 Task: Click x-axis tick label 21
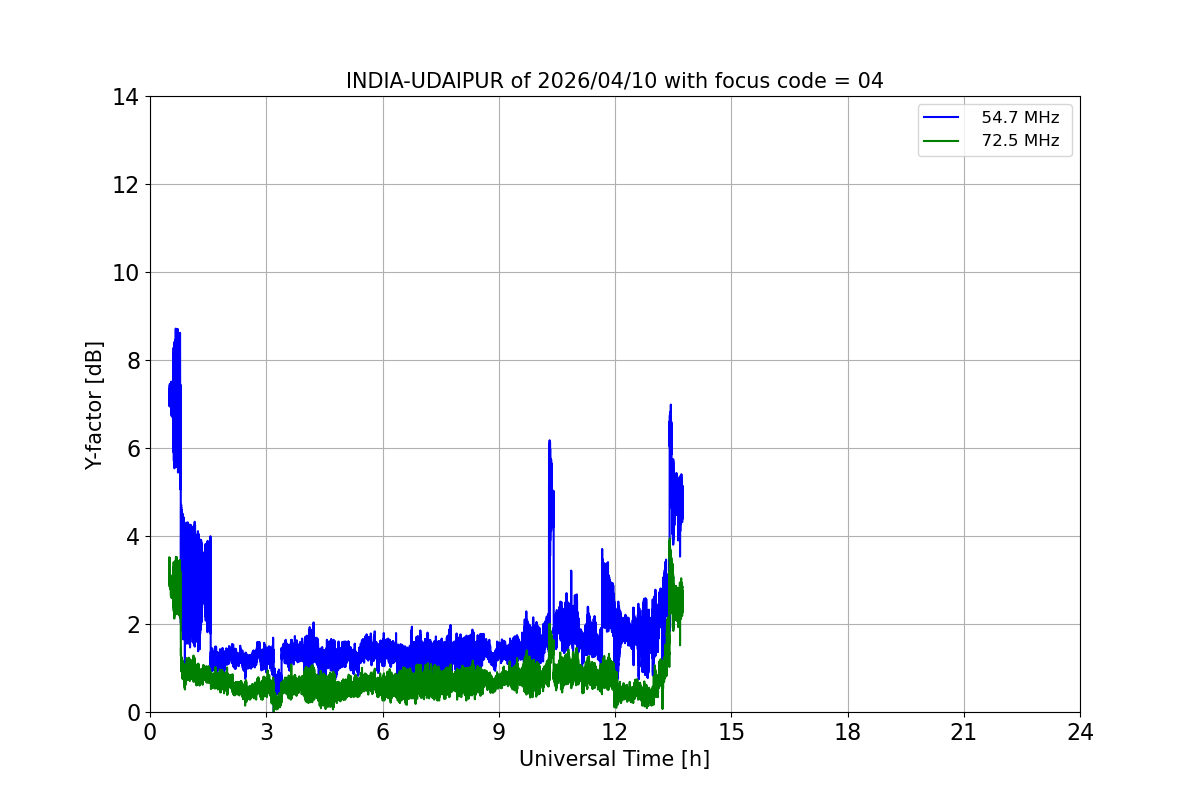[964, 732]
